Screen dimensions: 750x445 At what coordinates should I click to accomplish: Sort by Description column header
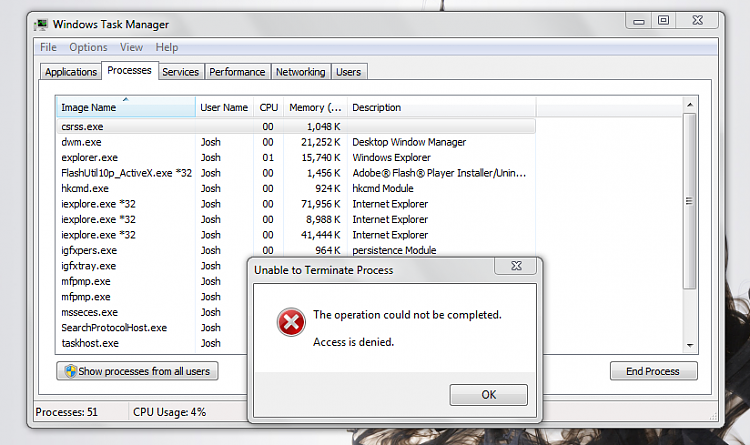(441, 107)
